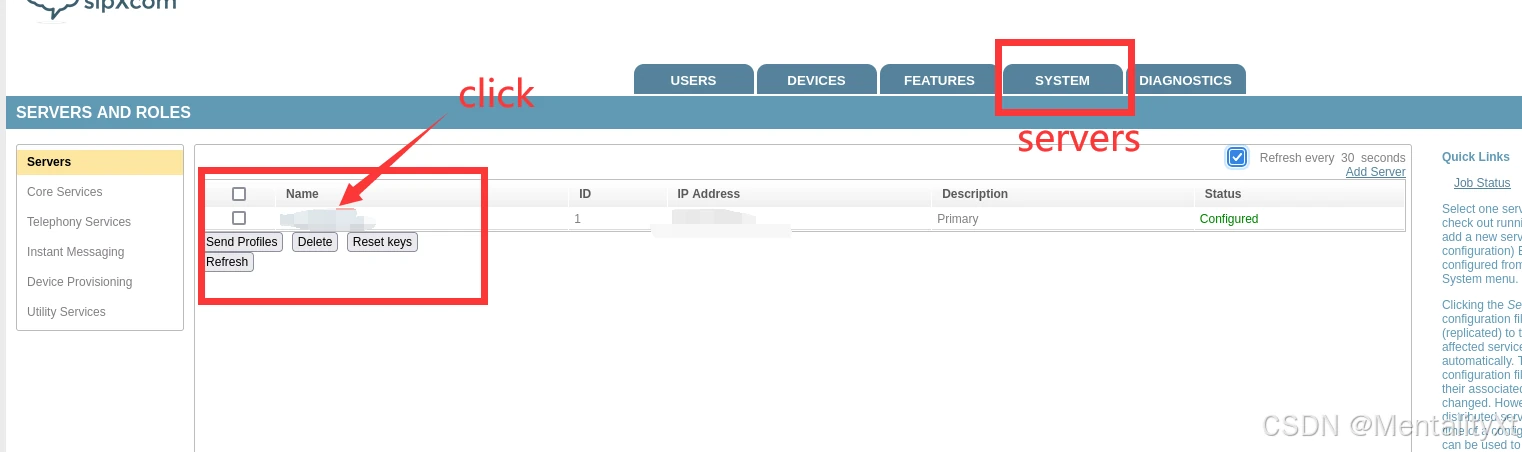Viewport: 1522px width, 452px height.
Task: Click the sipXcom logo icon
Action: pyautogui.click(x=50, y=9)
